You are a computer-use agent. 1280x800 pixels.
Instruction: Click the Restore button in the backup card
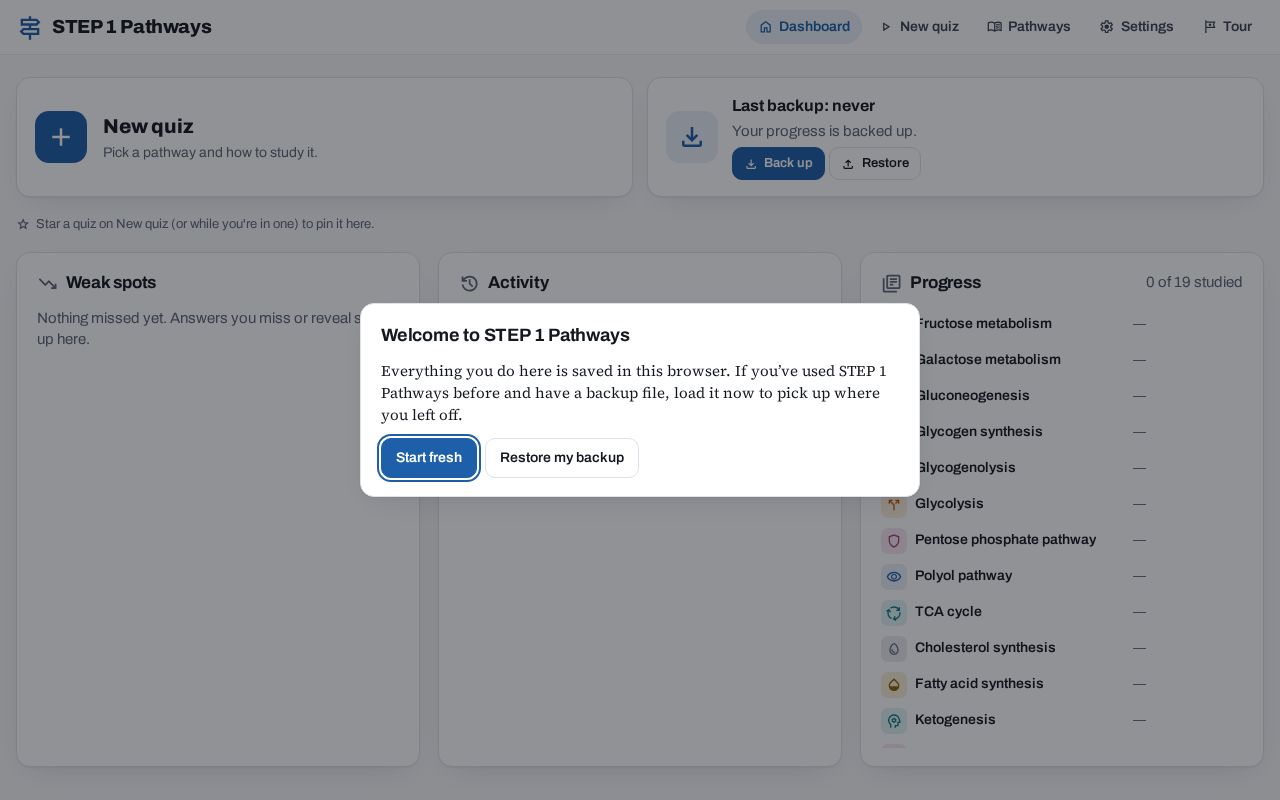[875, 164]
